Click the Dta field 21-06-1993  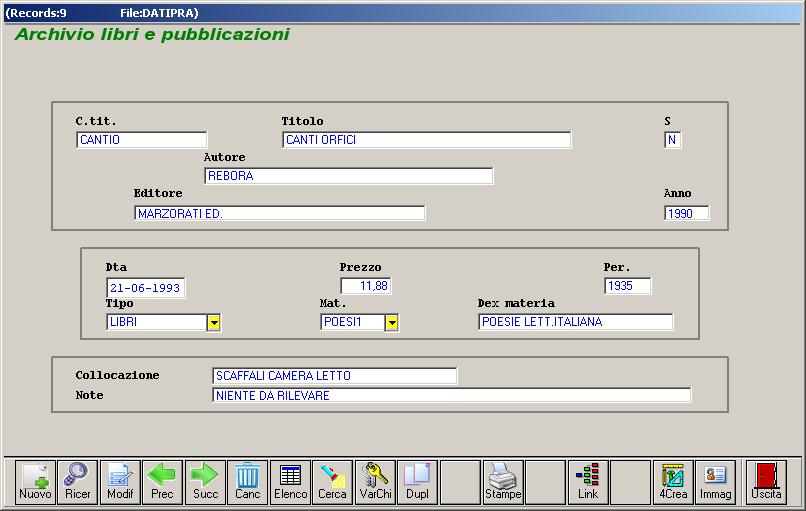pos(145,288)
